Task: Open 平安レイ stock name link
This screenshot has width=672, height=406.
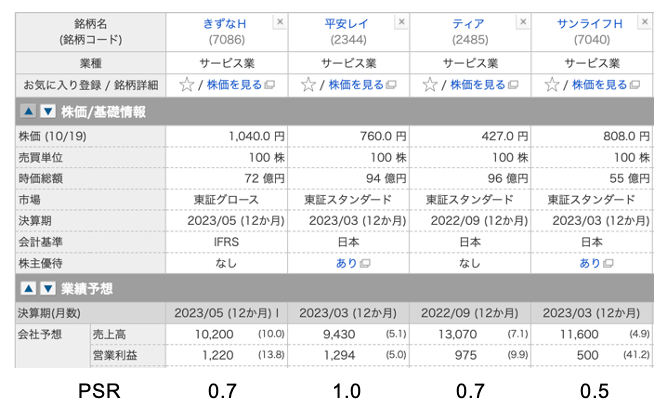Action: pyautogui.click(x=347, y=24)
